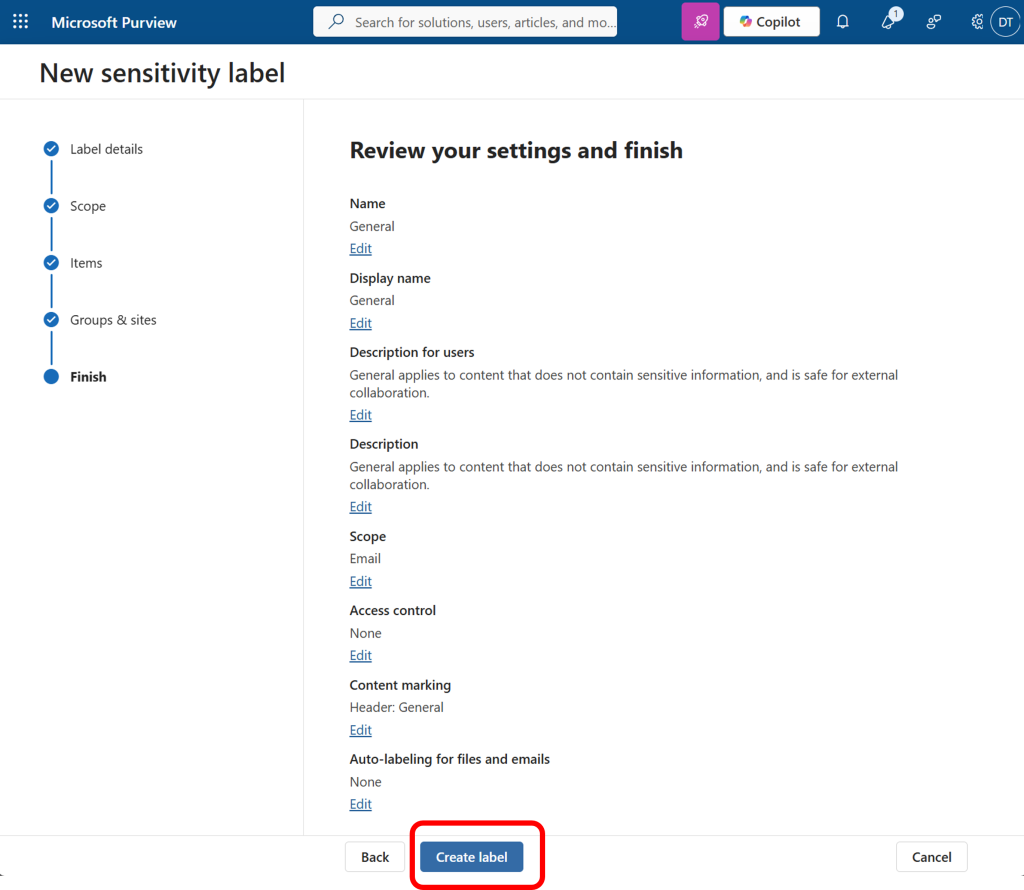Open the people/community icon in header
The width and height of the screenshot is (1024, 890).
click(934, 22)
